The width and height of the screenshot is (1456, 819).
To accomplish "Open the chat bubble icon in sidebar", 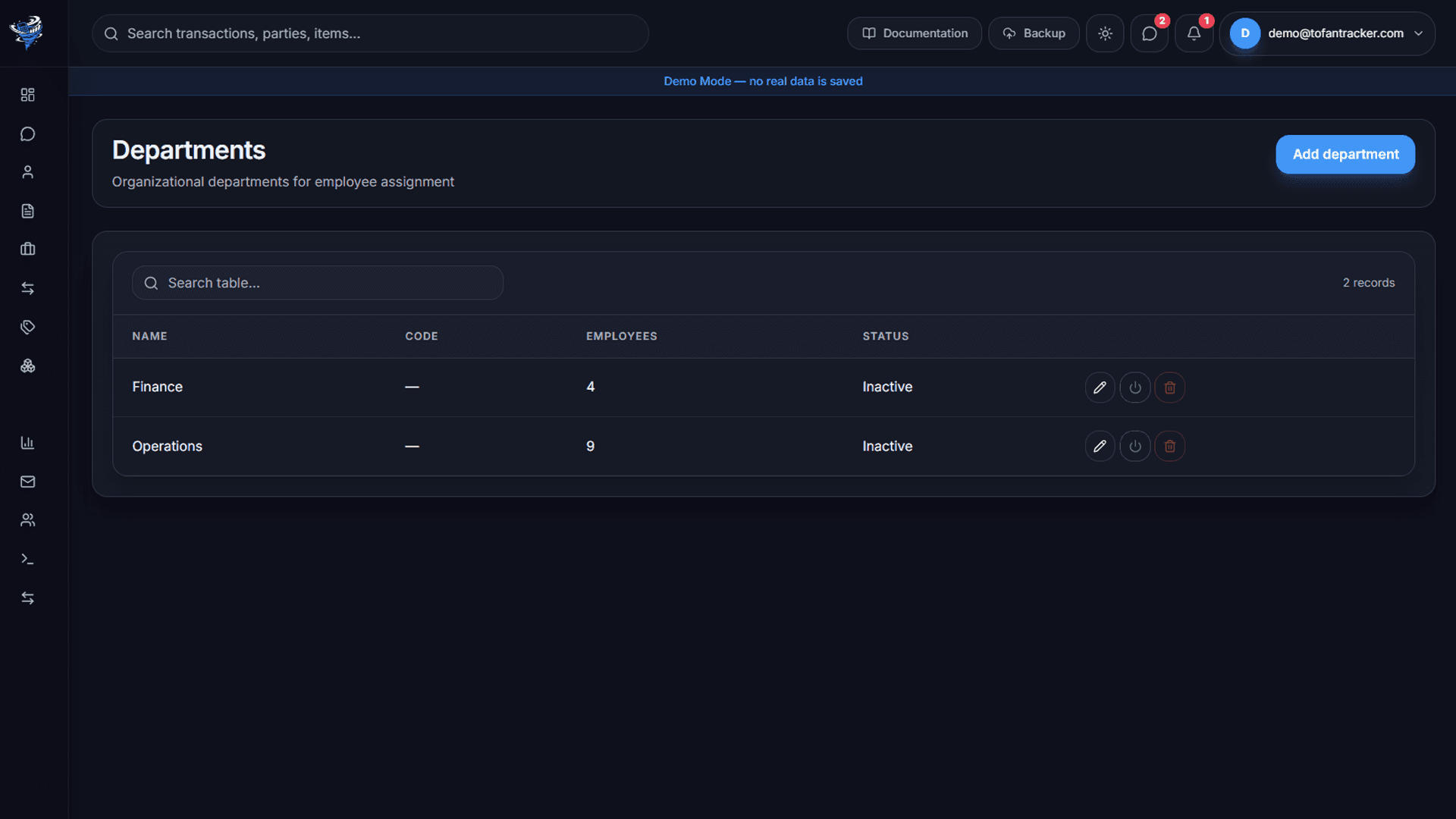I will (x=27, y=133).
